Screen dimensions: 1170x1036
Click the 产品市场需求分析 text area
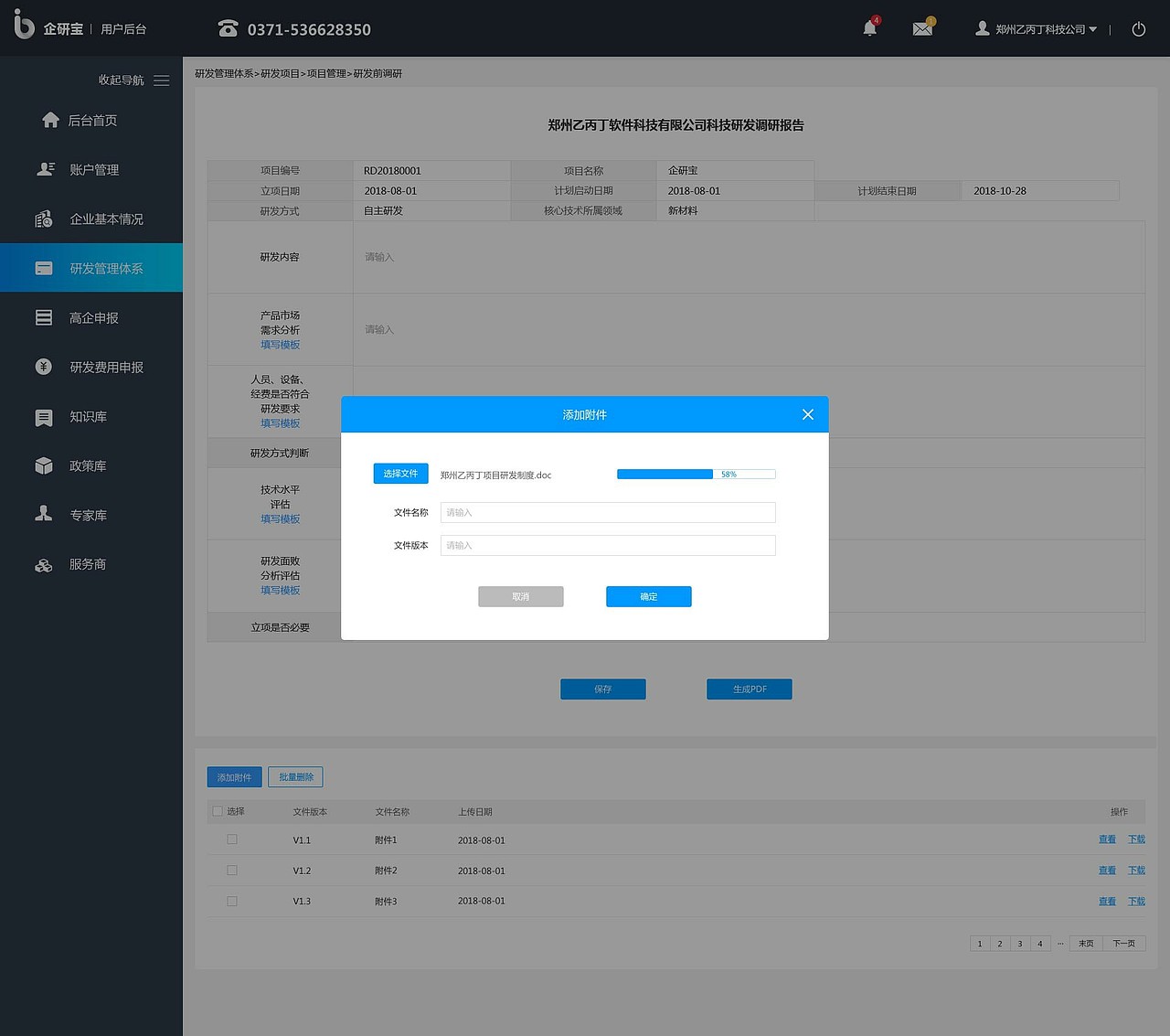[749, 329]
